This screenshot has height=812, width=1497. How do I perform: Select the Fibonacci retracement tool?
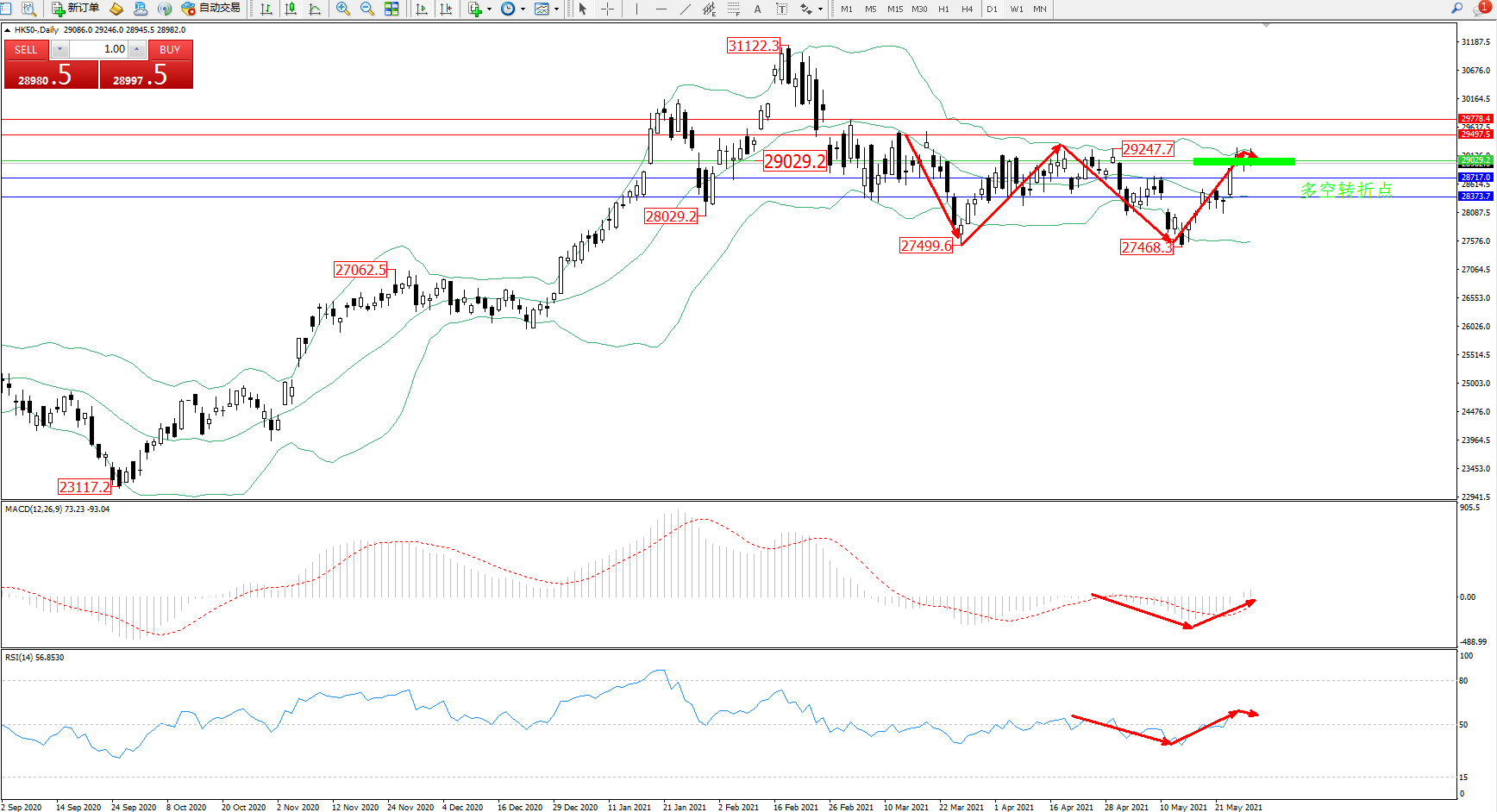point(733,9)
